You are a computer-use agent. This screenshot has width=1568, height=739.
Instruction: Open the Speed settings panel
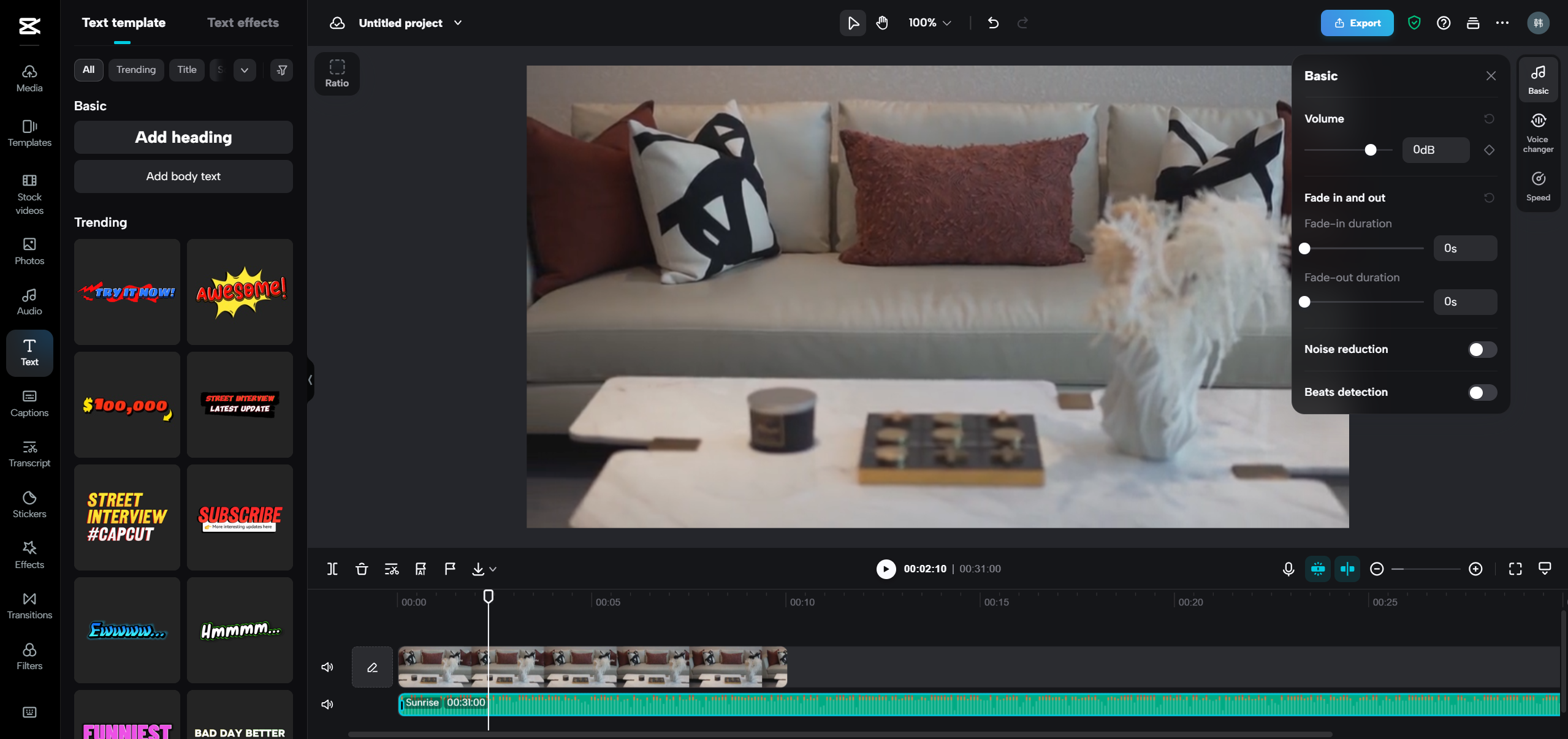[1538, 185]
